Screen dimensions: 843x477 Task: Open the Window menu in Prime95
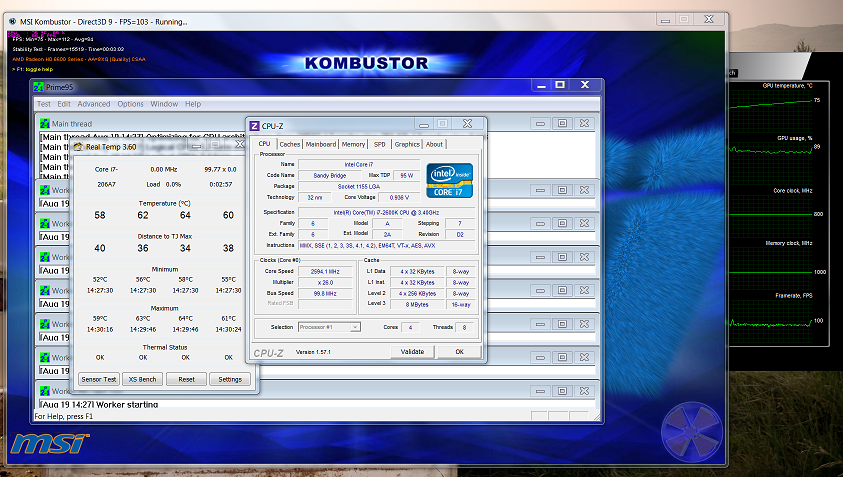(x=164, y=104)
